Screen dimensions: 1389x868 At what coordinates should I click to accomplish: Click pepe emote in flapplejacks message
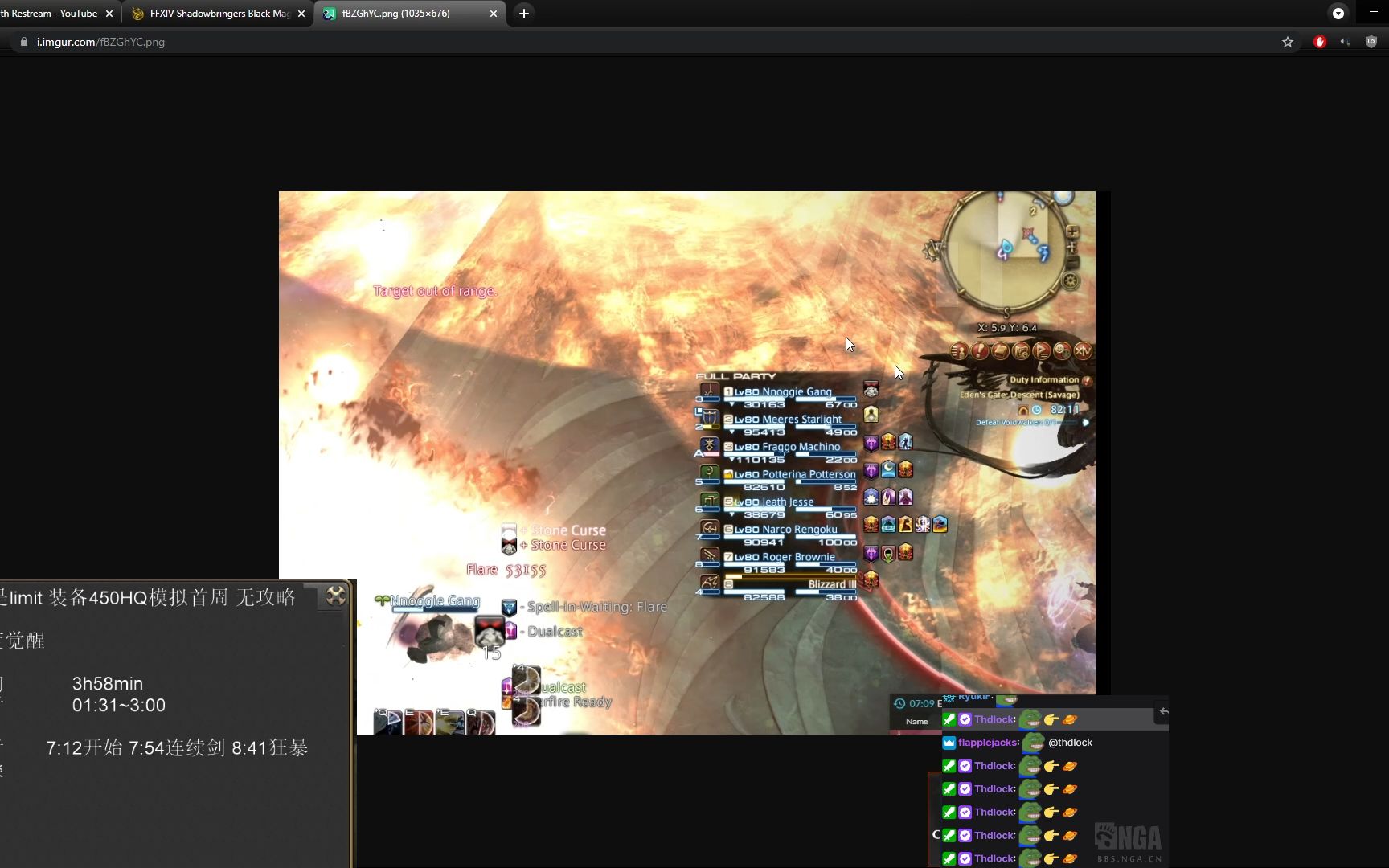click(x=1034, y=743)
